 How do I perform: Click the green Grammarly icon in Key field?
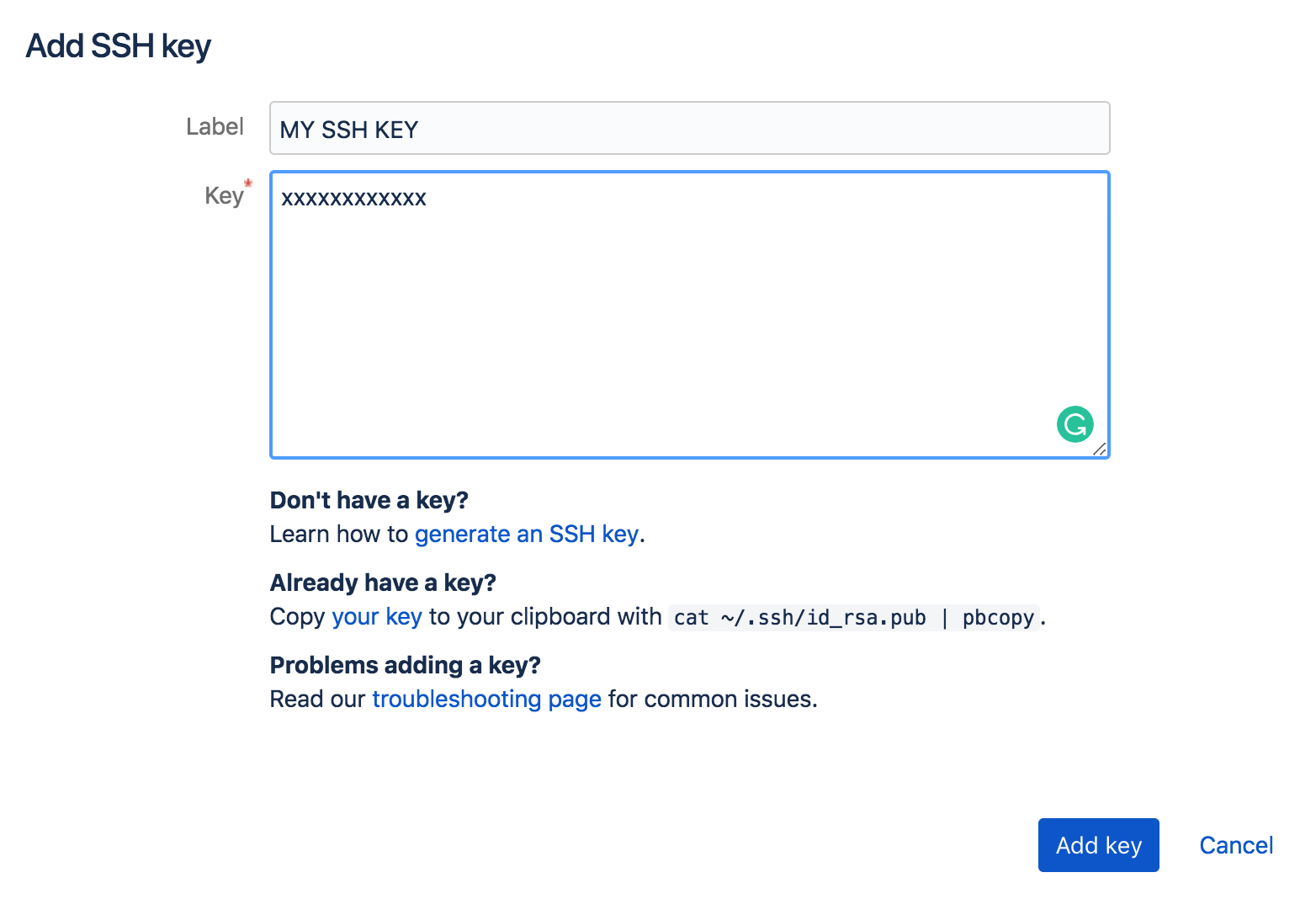1075,424
